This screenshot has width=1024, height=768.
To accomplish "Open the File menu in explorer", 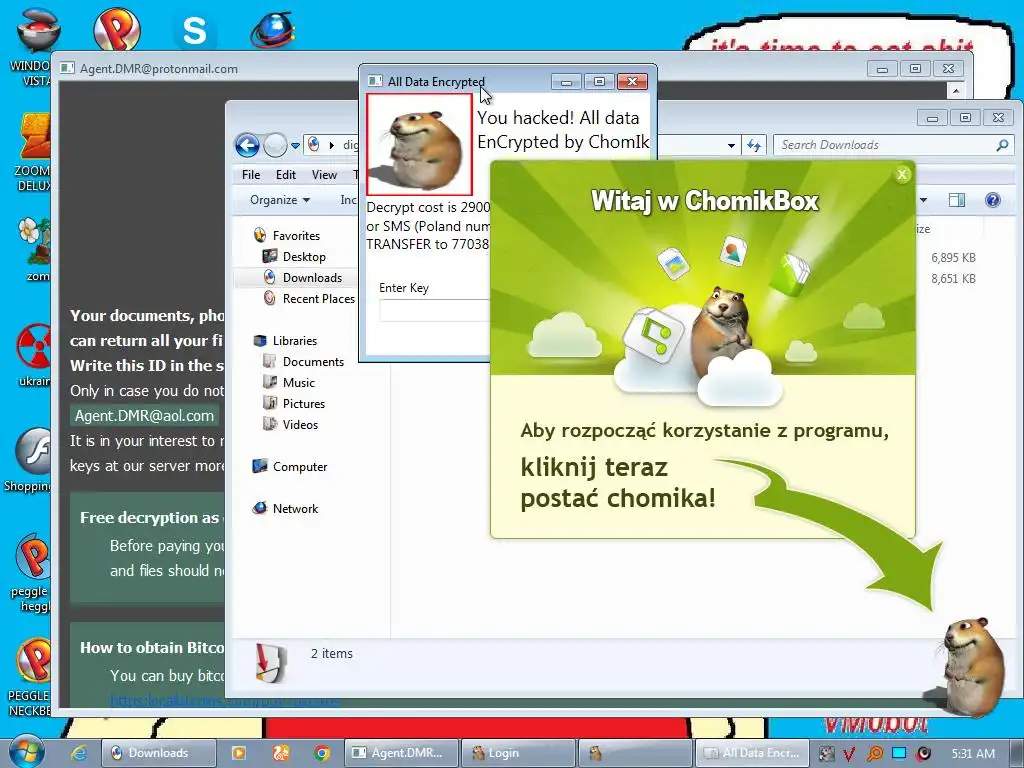I will click(251, 174).
